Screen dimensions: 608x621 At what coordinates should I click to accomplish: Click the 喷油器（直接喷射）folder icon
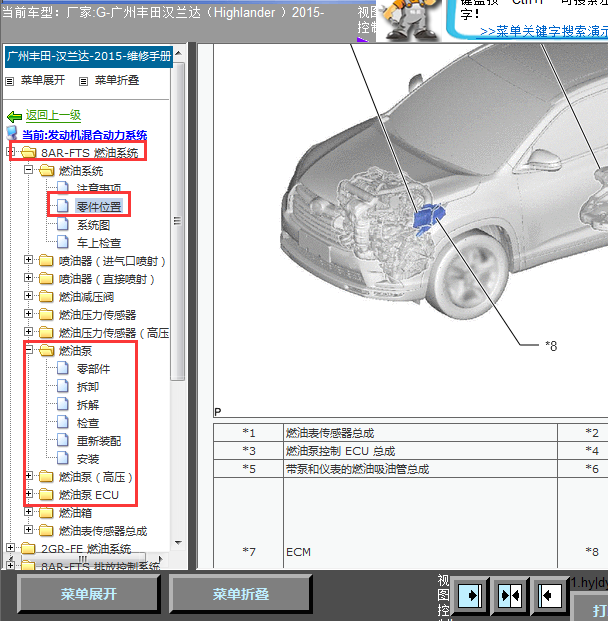[x=46, y=279]
